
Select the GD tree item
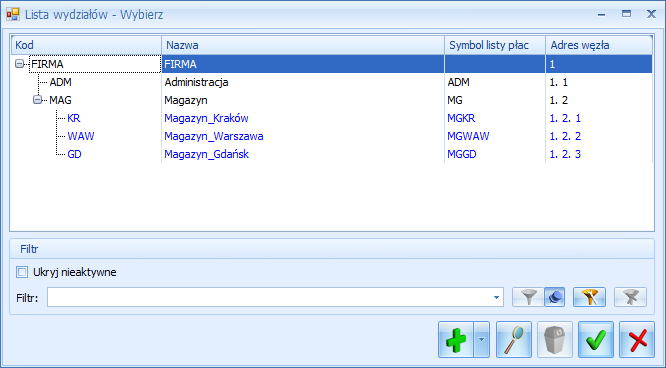click(x=74, y=154)
